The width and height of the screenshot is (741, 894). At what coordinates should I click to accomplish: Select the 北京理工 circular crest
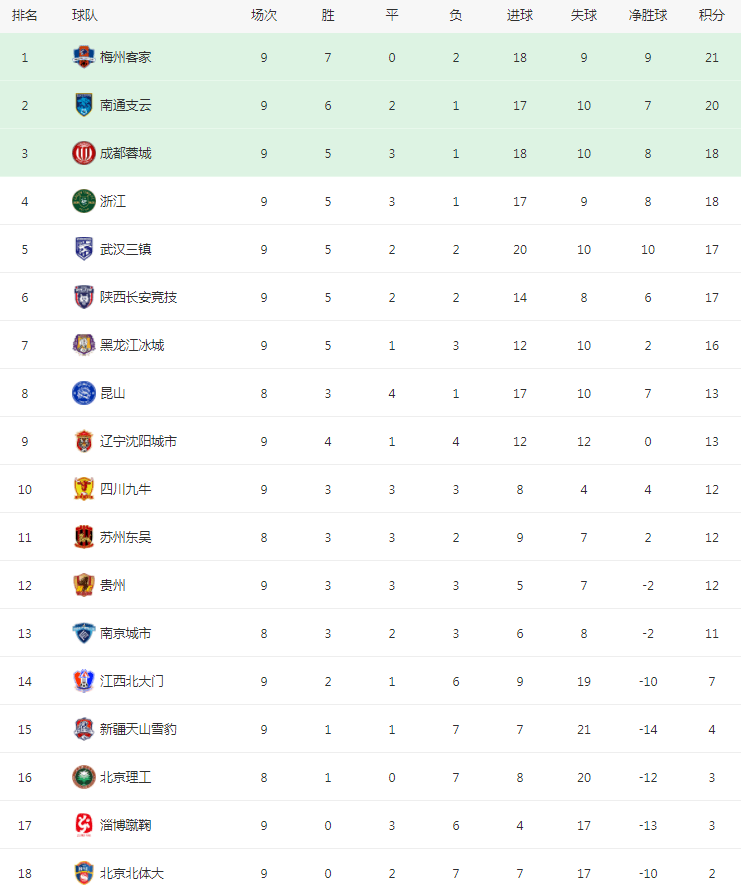[x=84, y=777]
